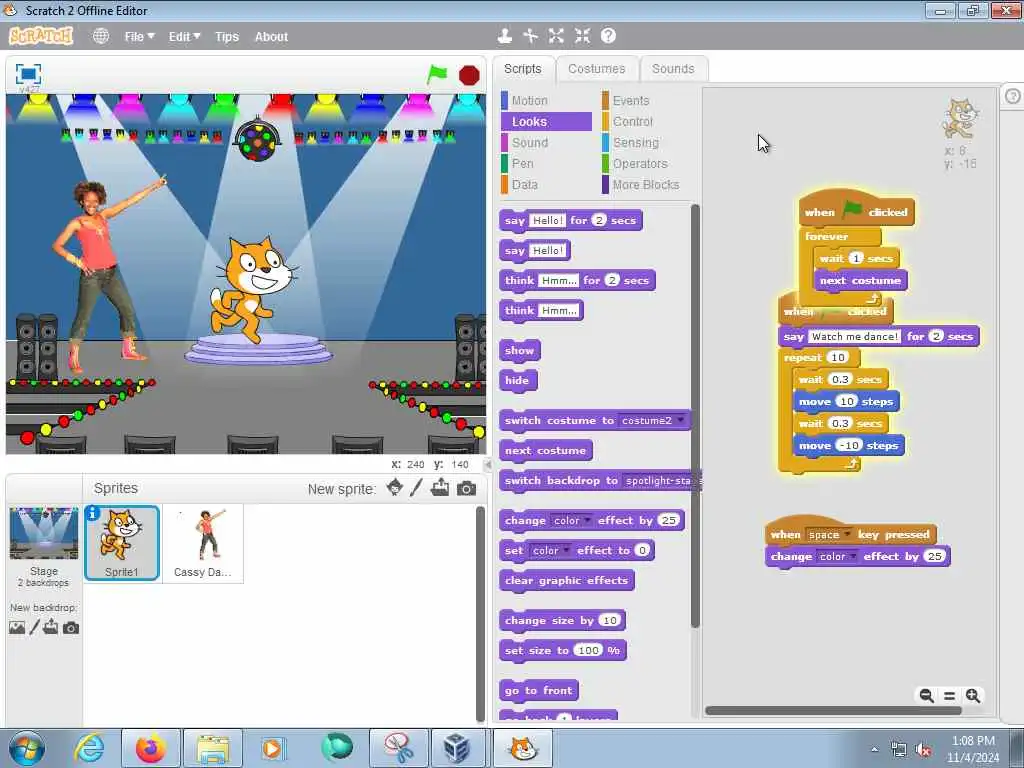Select the Looks block category
The image size is (1024, 768).
(546, 121)
